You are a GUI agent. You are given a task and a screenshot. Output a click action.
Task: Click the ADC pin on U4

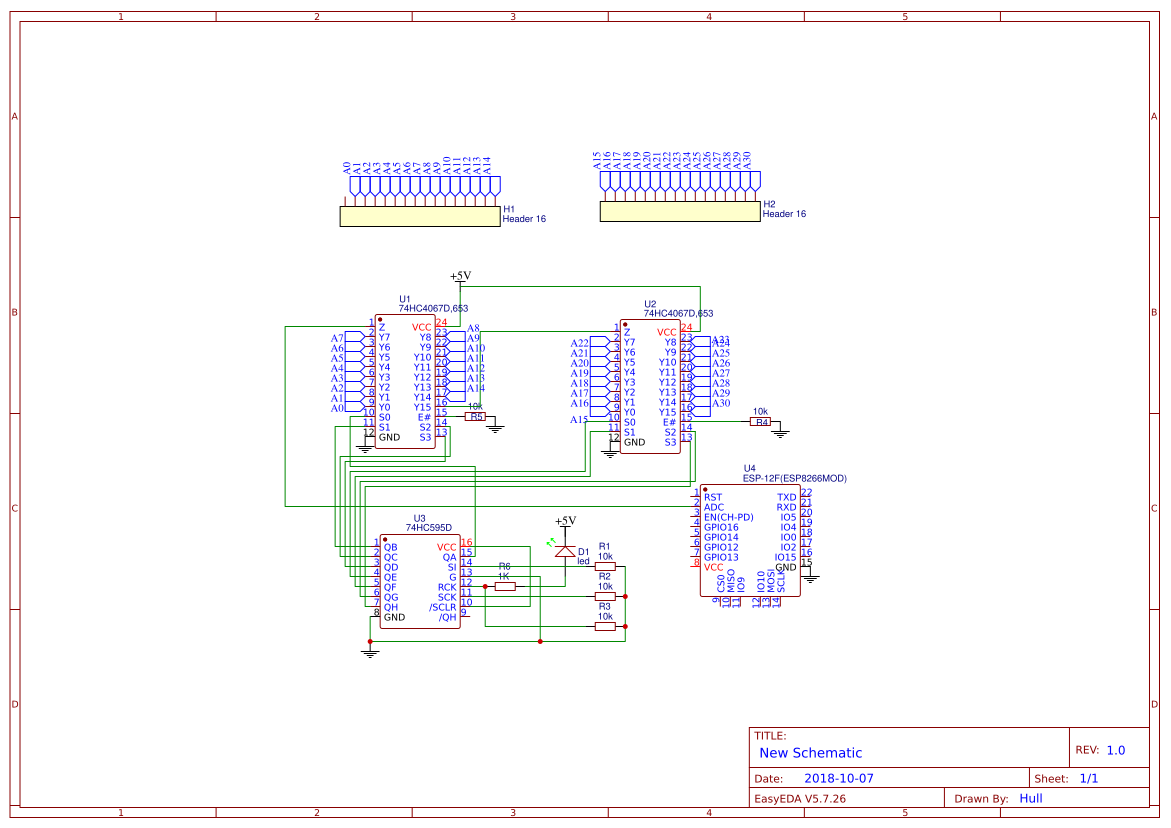click(714, 507)
